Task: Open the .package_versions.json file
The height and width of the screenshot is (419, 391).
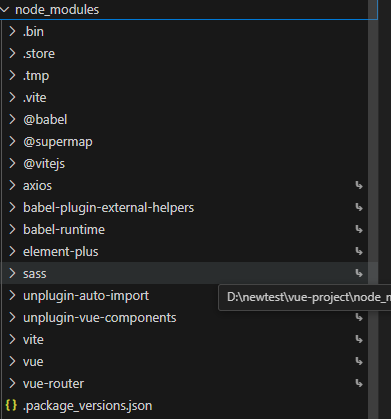Action: point(185,405)
